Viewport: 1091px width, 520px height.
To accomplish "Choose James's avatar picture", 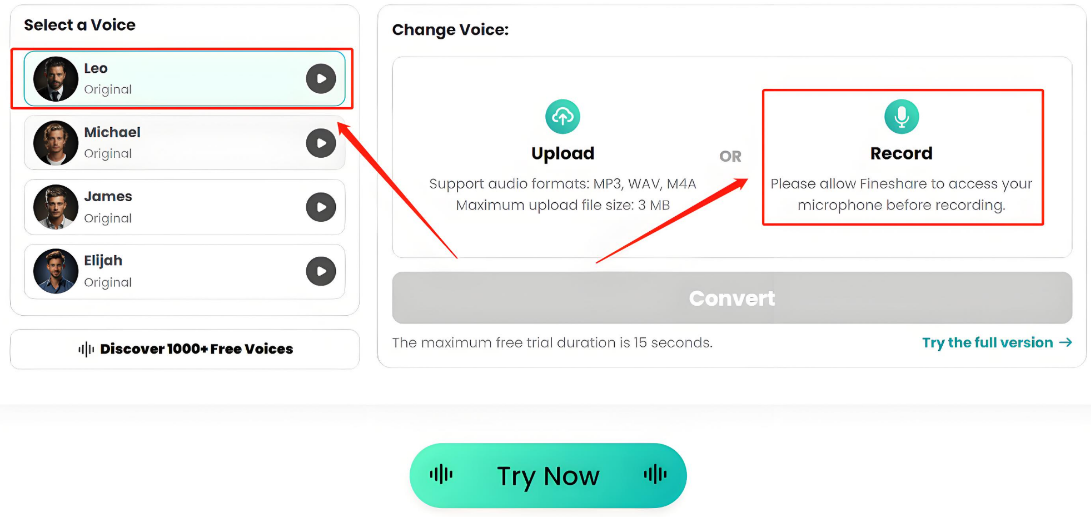I will pos(55,207).
